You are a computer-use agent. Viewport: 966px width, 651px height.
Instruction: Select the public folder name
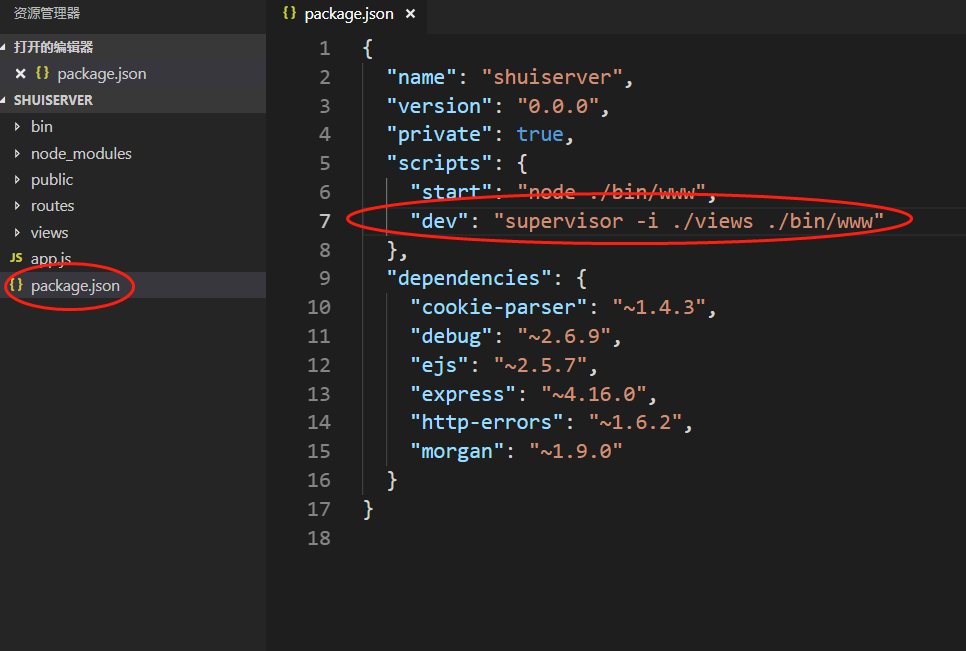52,180
